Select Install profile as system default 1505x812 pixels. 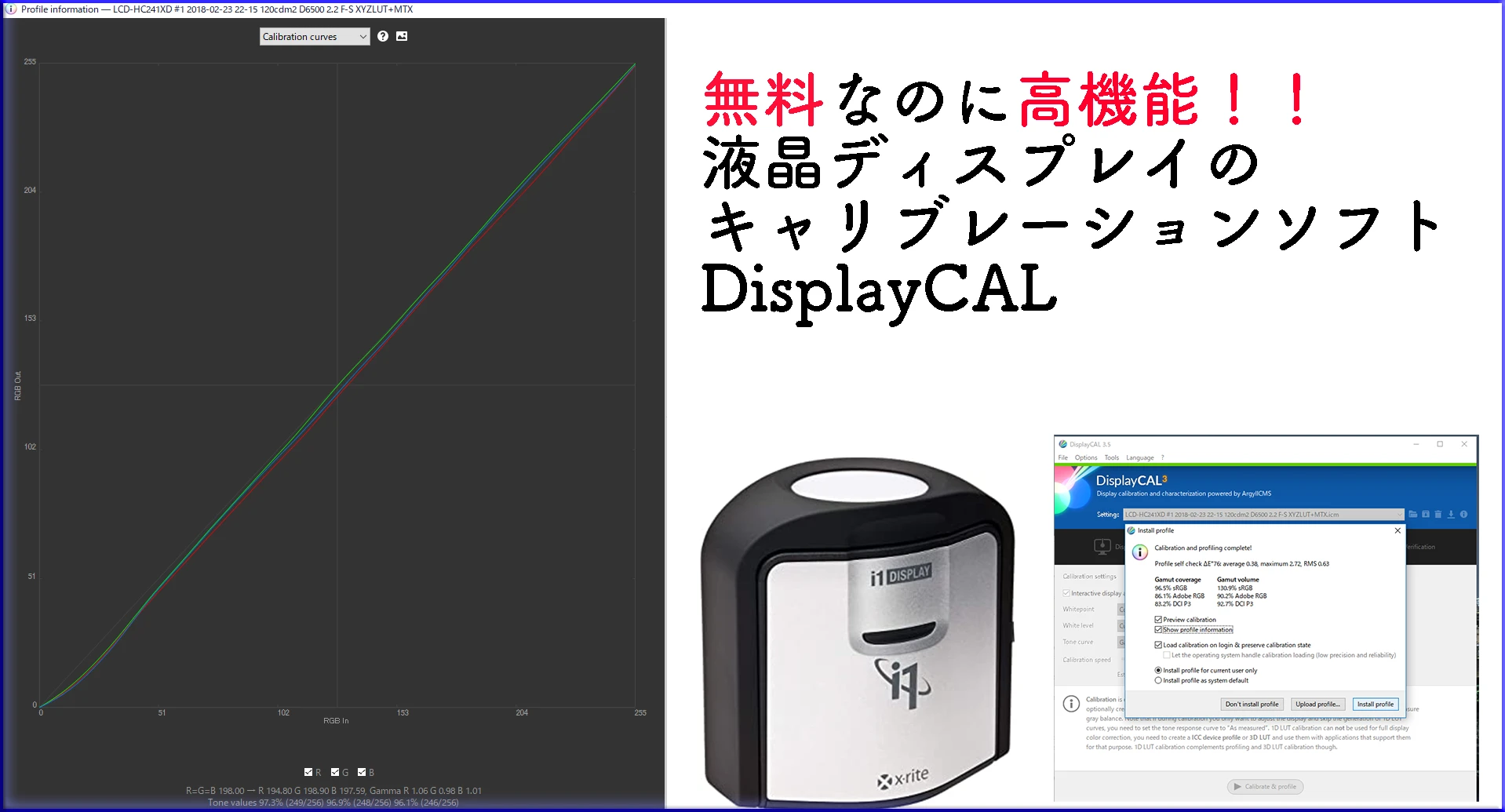coord(1158,680)
